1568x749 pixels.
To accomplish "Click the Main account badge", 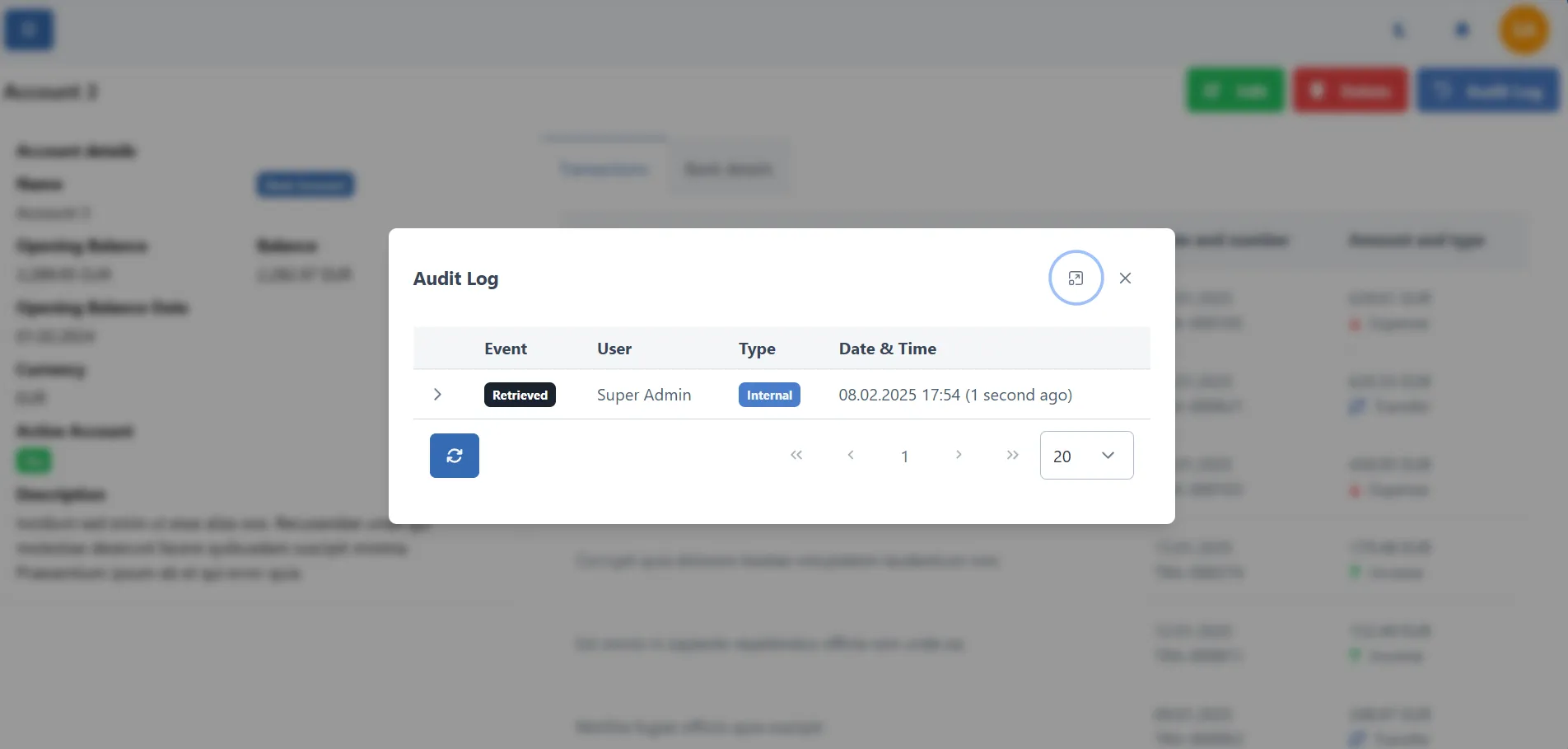I will tap(305, 185).
